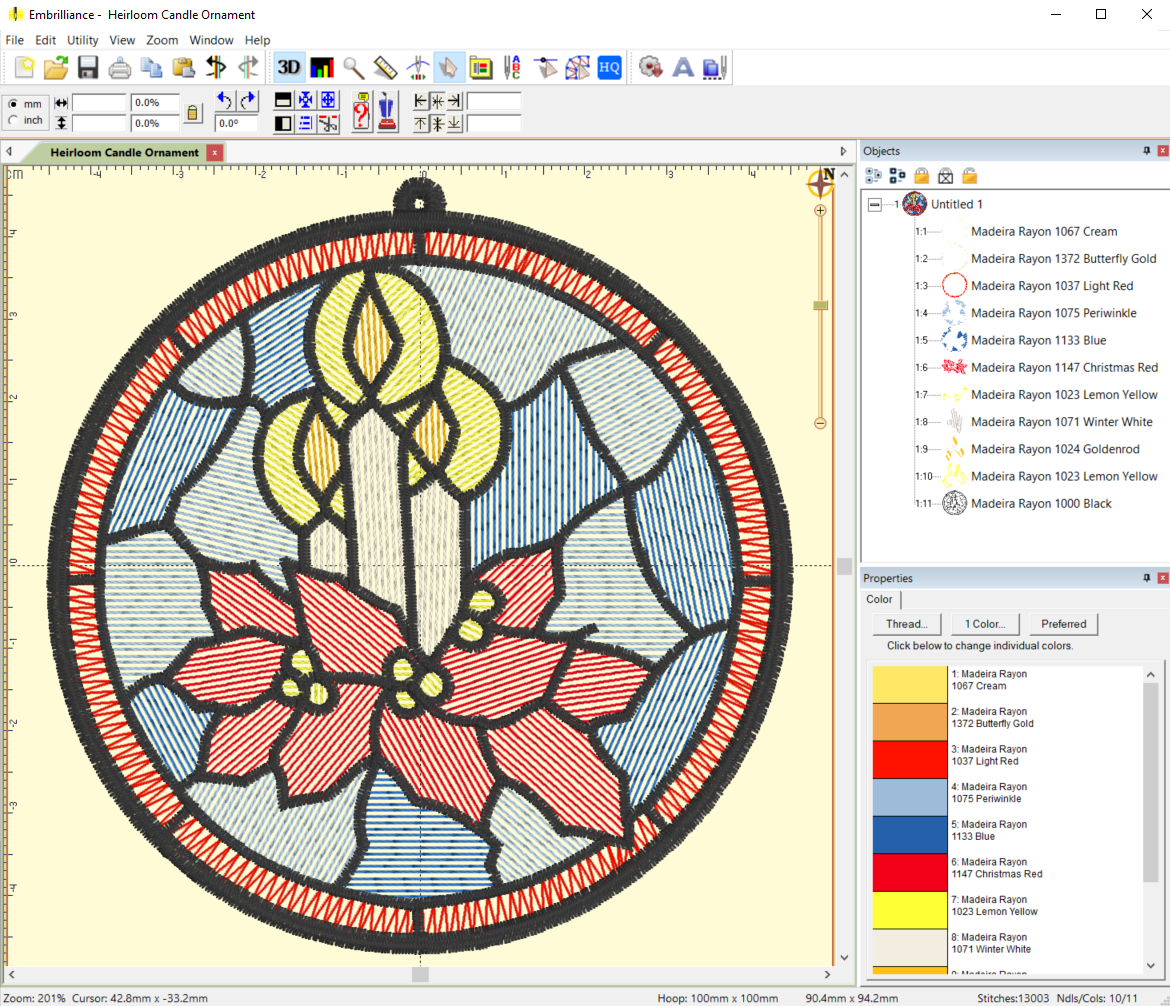
Task: Click the 1133 Blue color swatch
Action: click(x=909, y=835)
